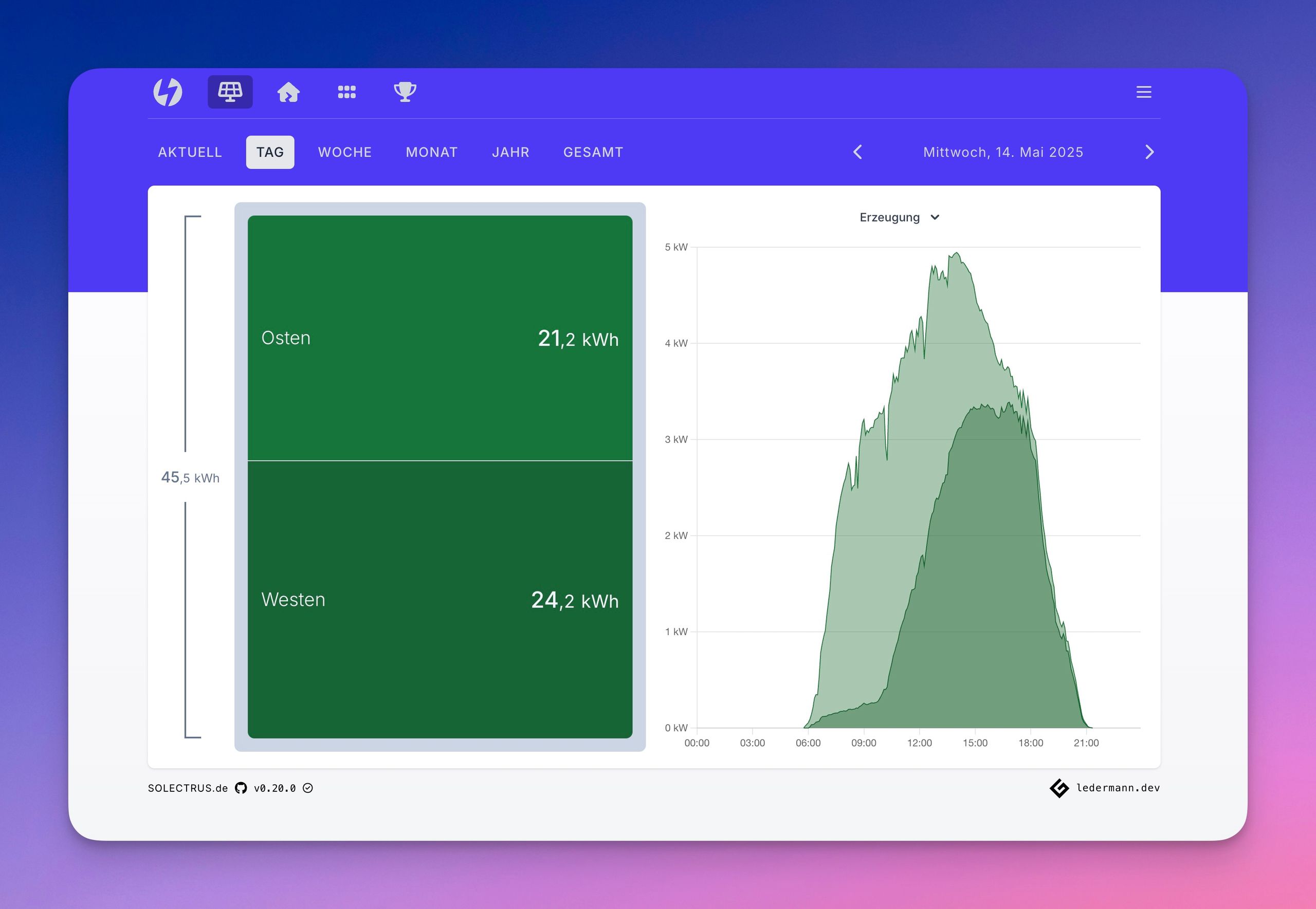Viewport: 1316px width, 909px height.
Task: Click the version check mark icon
Action: pyautogui.click(x=307, y=788)
